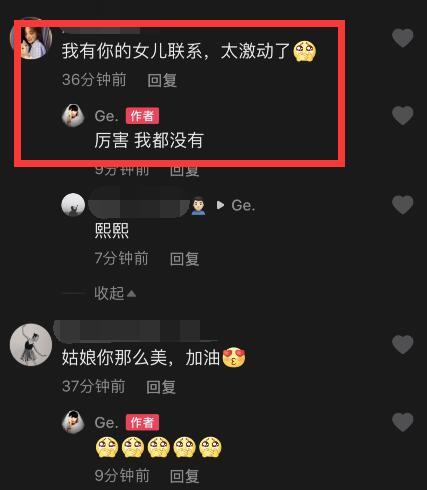Tap Ge. author avatar in last reply
The width and height of the screenshot is (427, 490).
73,422
